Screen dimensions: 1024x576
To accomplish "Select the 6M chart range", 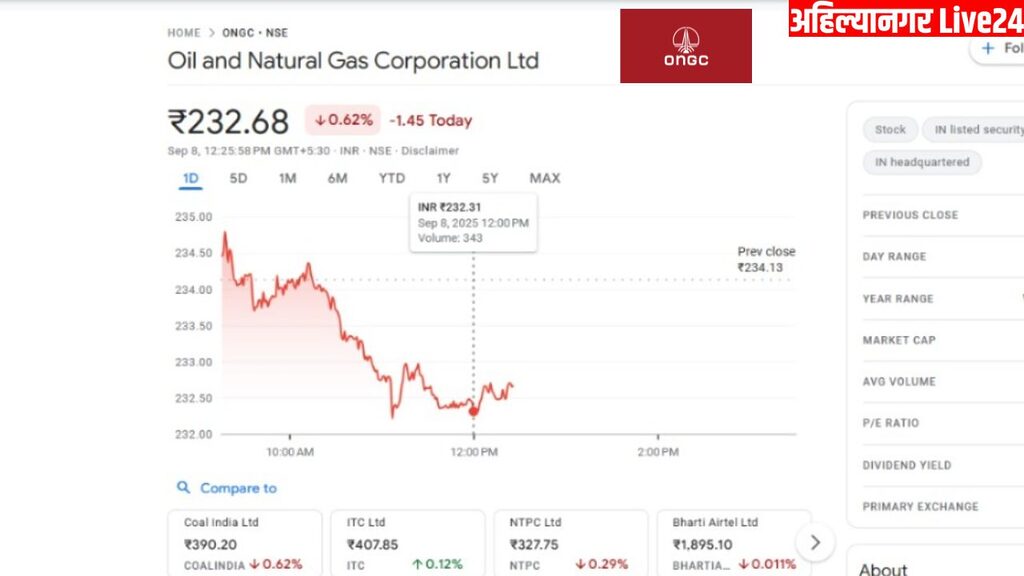I will 337,178.
